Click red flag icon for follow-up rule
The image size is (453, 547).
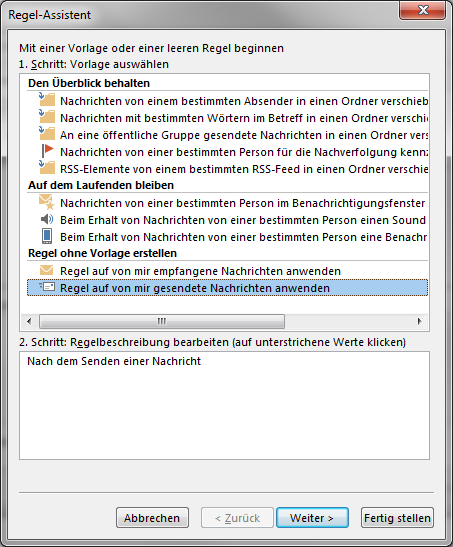47,151
